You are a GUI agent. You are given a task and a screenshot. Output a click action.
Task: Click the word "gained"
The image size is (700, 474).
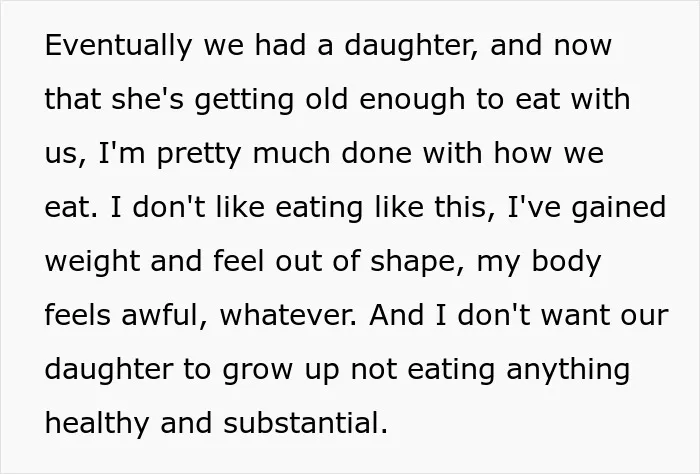(619, 208)
